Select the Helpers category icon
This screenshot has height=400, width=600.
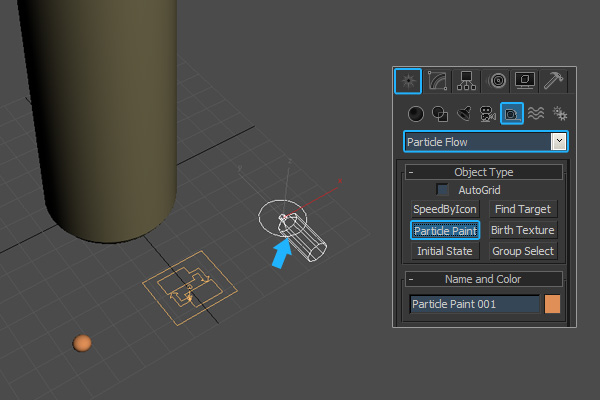tap(511, 114)
